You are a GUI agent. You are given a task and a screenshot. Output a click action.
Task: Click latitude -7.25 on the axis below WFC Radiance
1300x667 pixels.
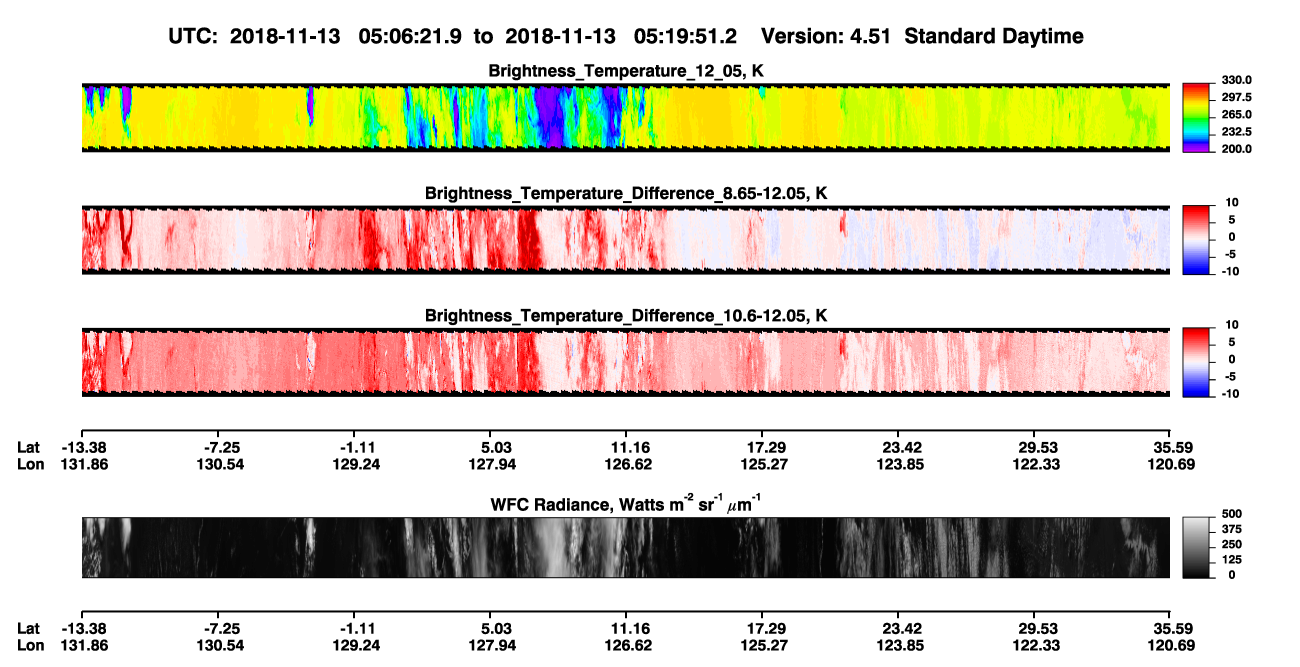pos(220,628)
